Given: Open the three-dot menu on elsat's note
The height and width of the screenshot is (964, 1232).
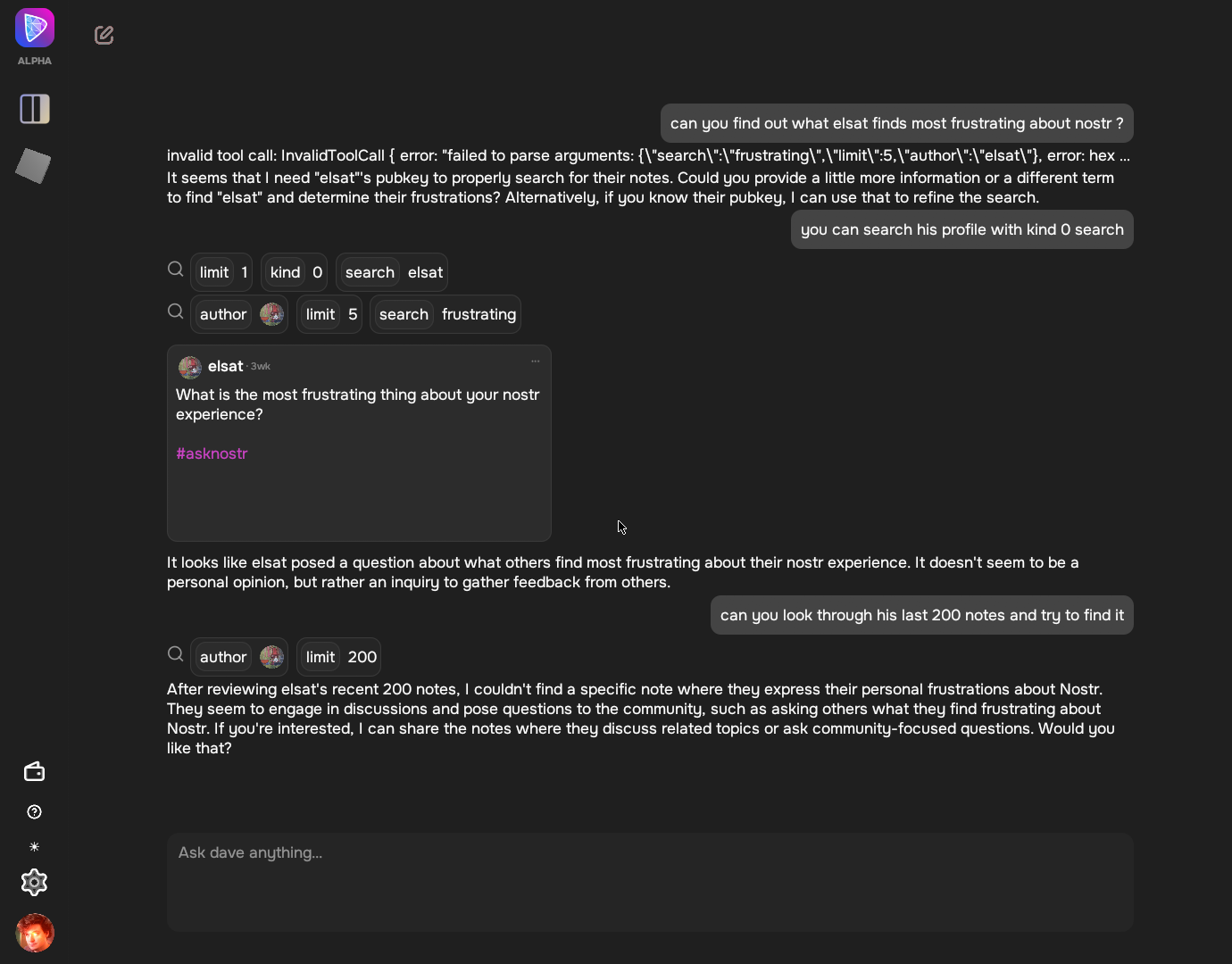Looking at the screenshot, I should [536, 361].
